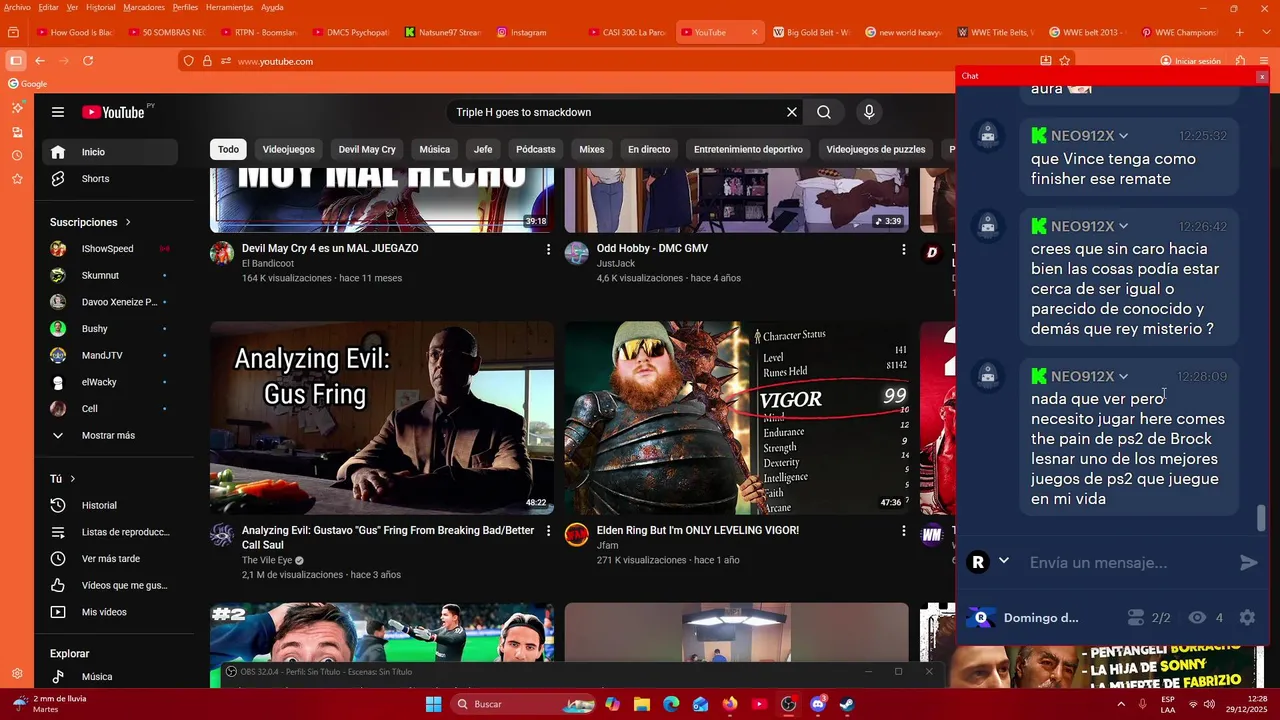The image size is (1280, 720).
Task: Open the Marcadores browser menu
Action: pyautogui.click(x=144, y=7)
